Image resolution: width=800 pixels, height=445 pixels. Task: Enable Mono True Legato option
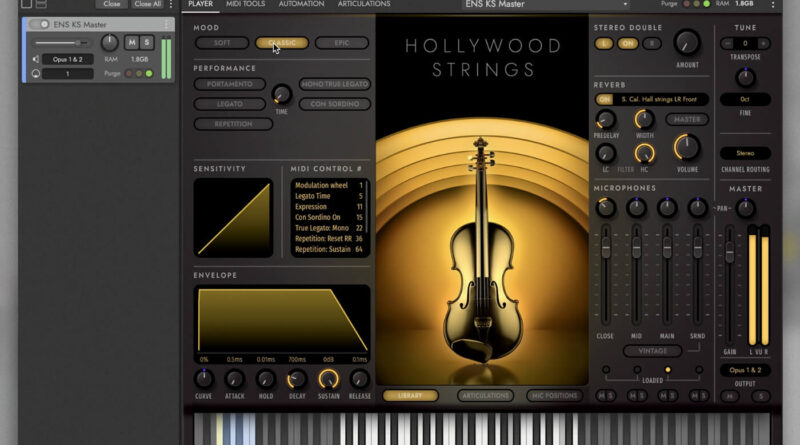click(x=334, y=84)
